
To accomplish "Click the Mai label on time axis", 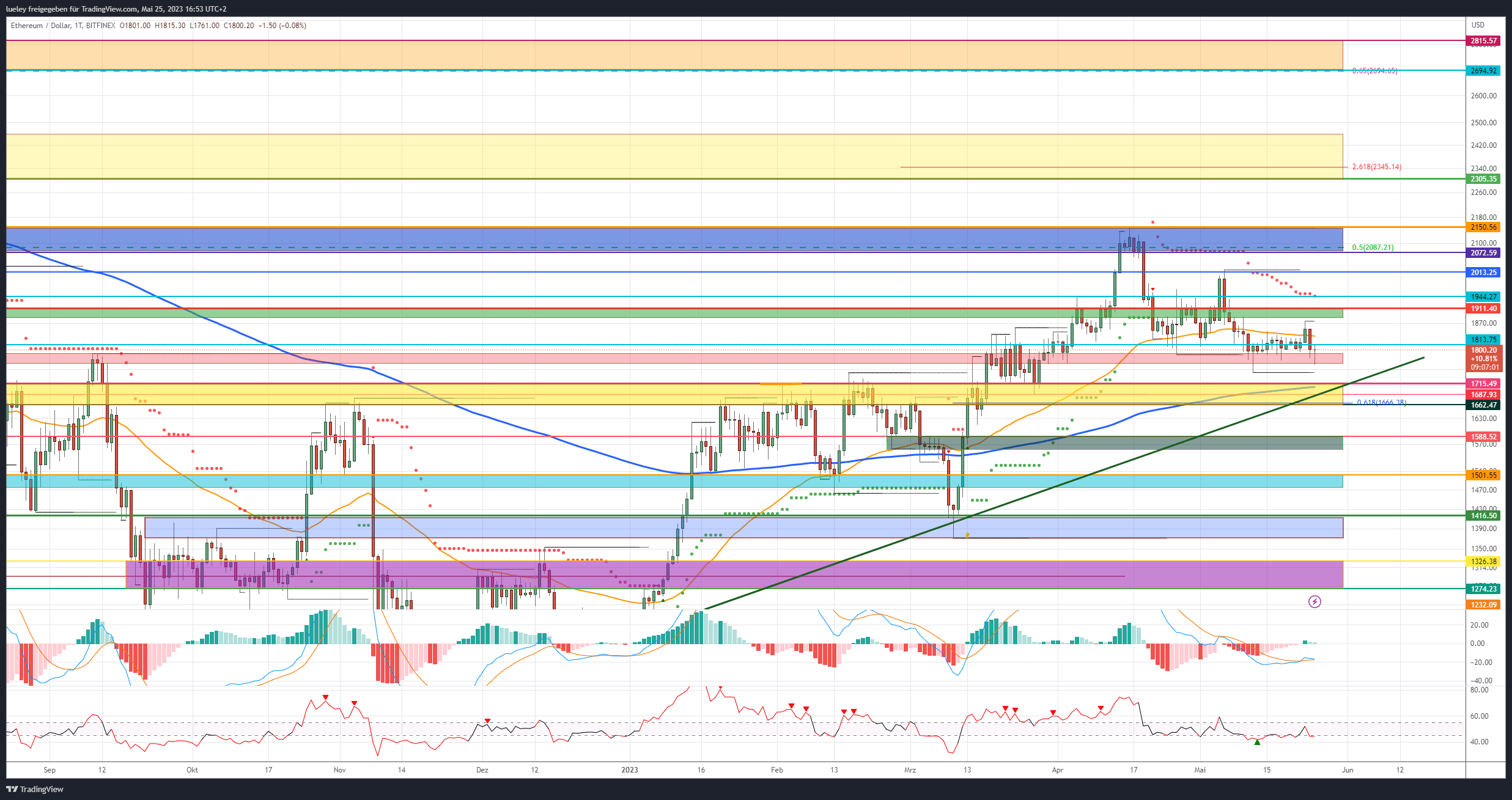I will [x=1200, y=770].
